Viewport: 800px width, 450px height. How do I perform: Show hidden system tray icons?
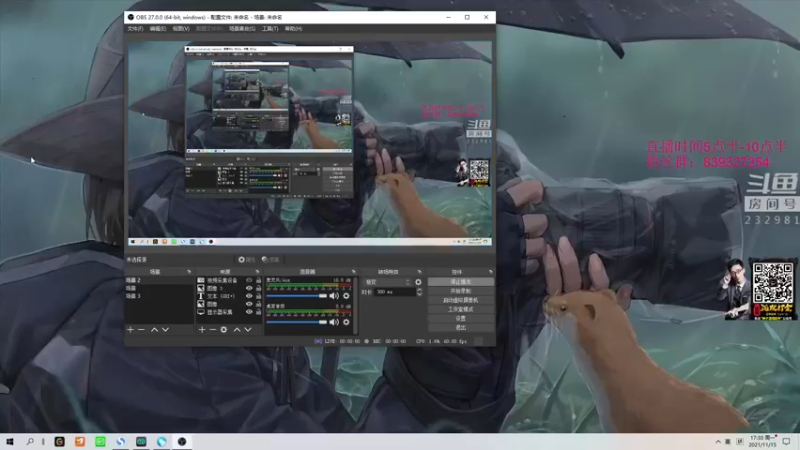718,442
